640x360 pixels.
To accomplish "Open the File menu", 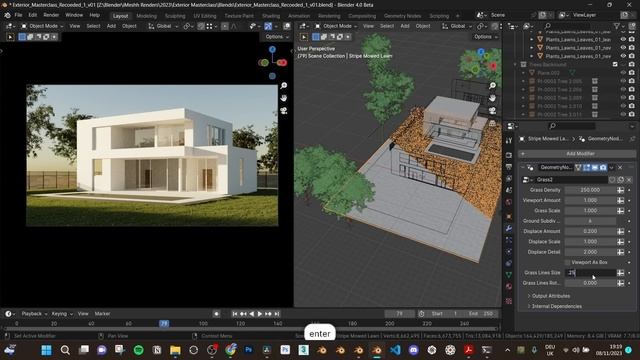I will (18, 15).
